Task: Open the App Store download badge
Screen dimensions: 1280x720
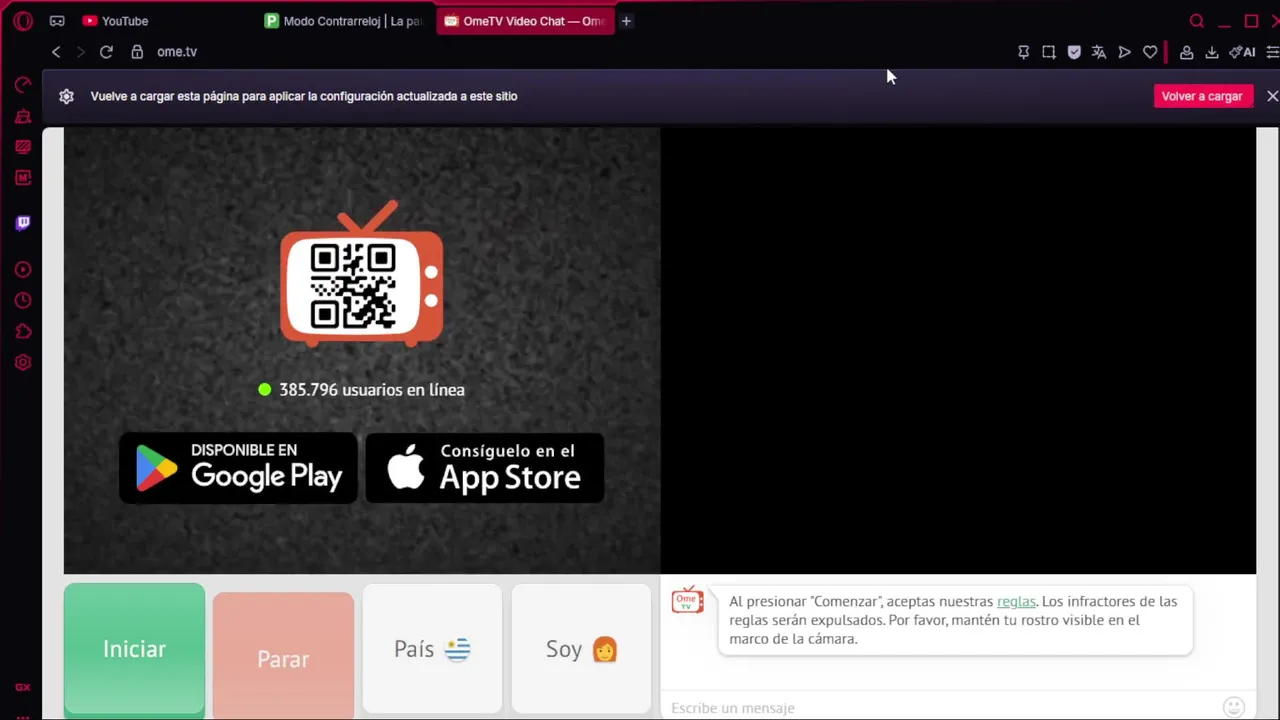Action: tap(484, 467)
